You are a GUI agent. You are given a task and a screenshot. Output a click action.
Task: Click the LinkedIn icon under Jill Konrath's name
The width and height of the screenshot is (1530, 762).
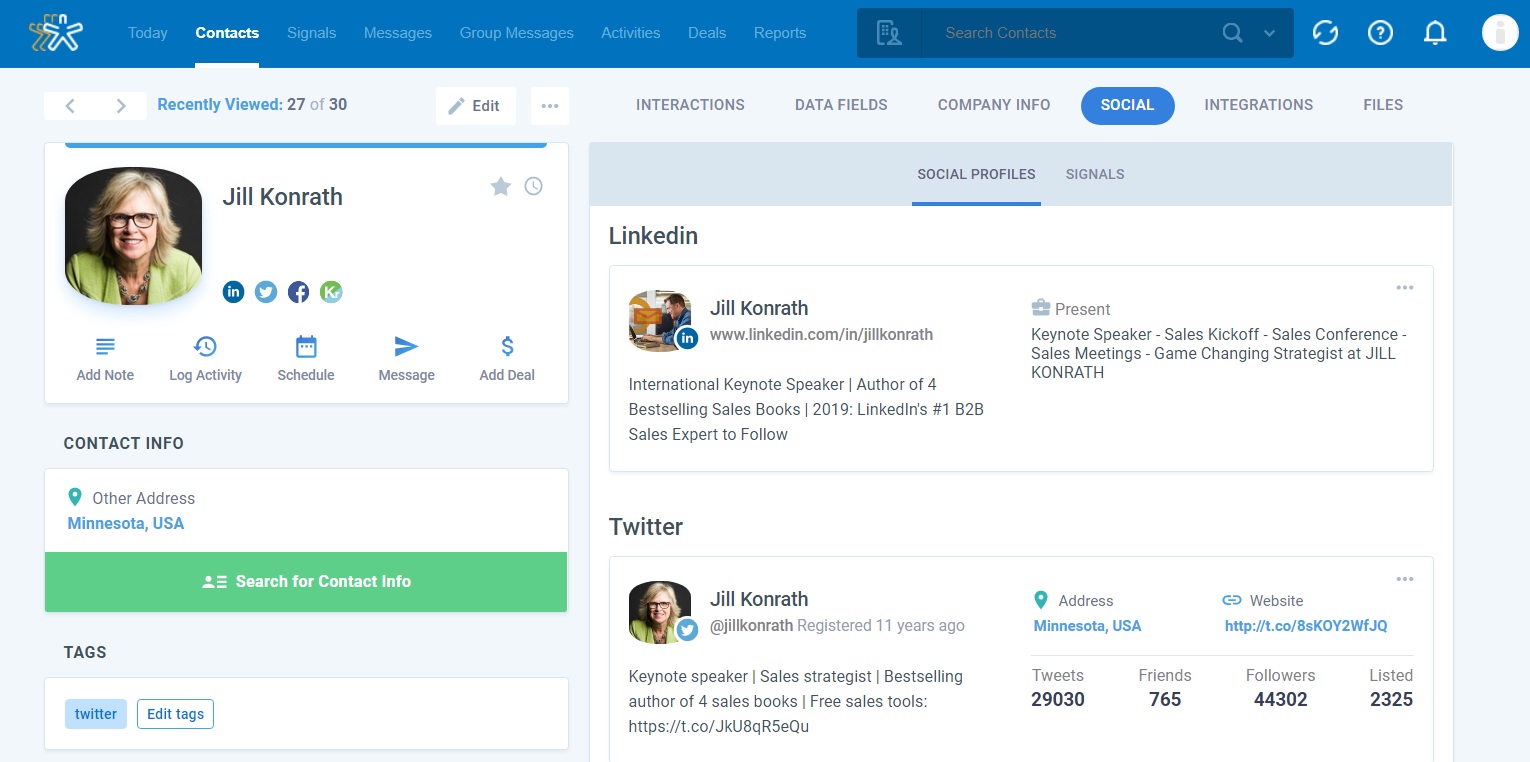tap(233, 292)
